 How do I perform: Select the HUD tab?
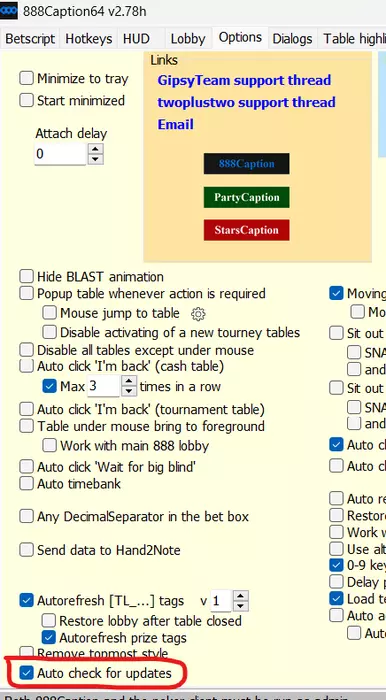click(x=136, y=39)
